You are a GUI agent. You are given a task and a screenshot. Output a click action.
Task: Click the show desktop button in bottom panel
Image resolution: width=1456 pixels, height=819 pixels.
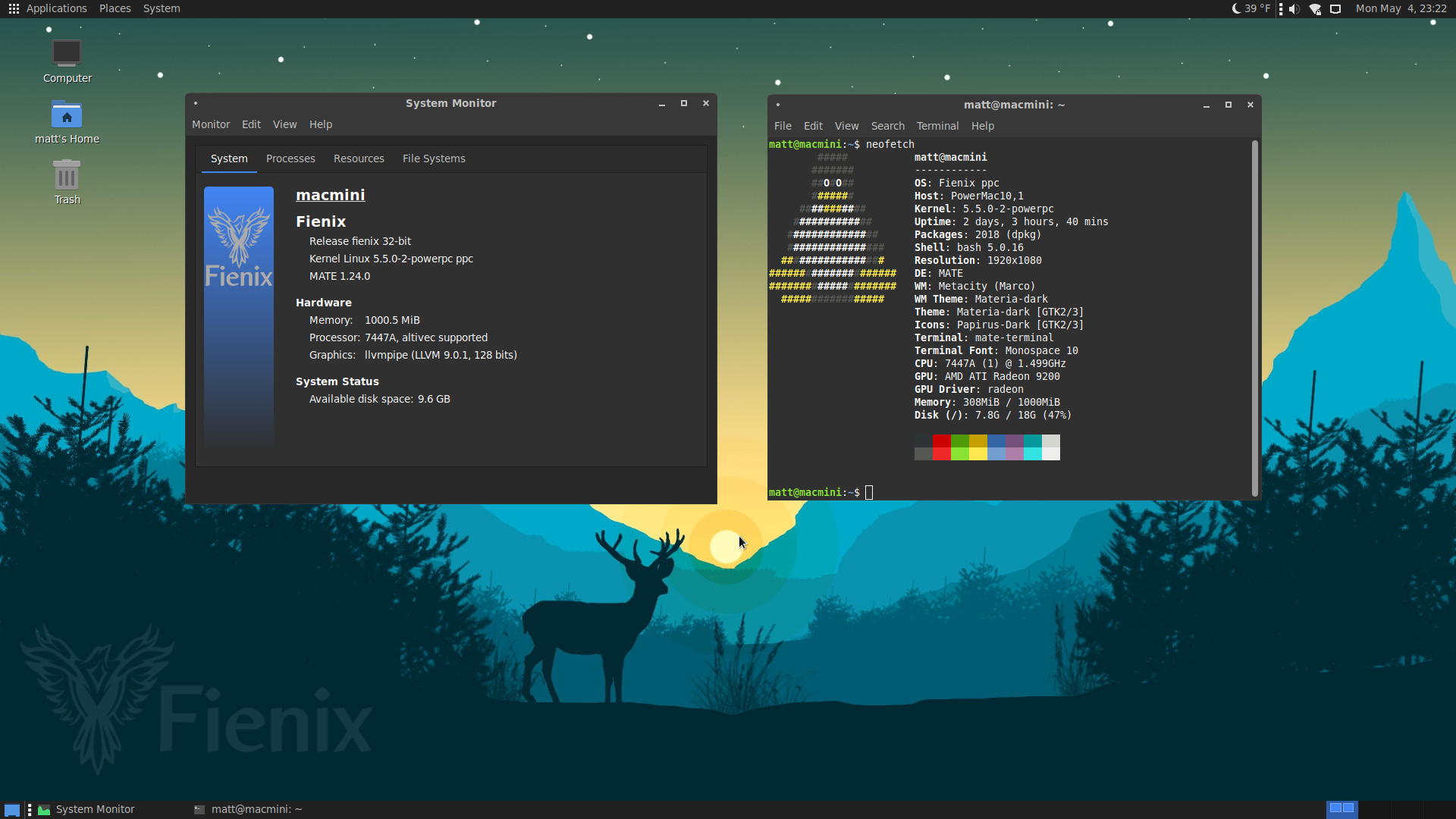(x=11, y=809)
